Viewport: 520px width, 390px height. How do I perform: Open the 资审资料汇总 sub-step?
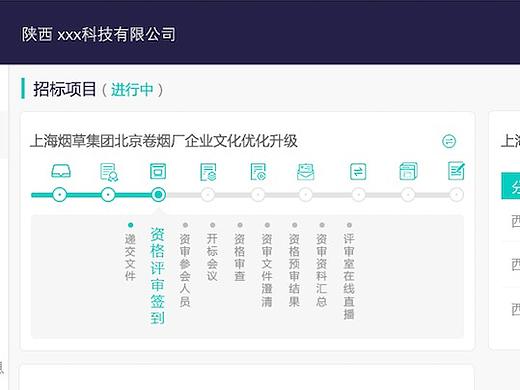322,270
